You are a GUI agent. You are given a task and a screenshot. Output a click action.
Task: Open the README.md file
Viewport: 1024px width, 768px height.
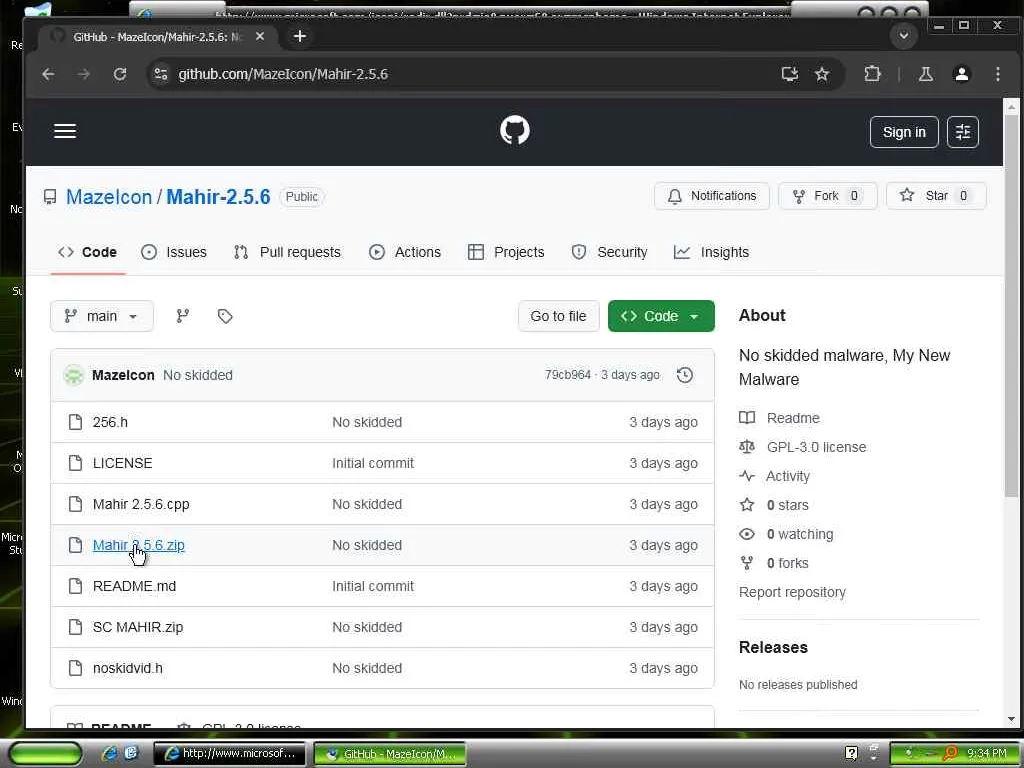[x=135, y=586]
